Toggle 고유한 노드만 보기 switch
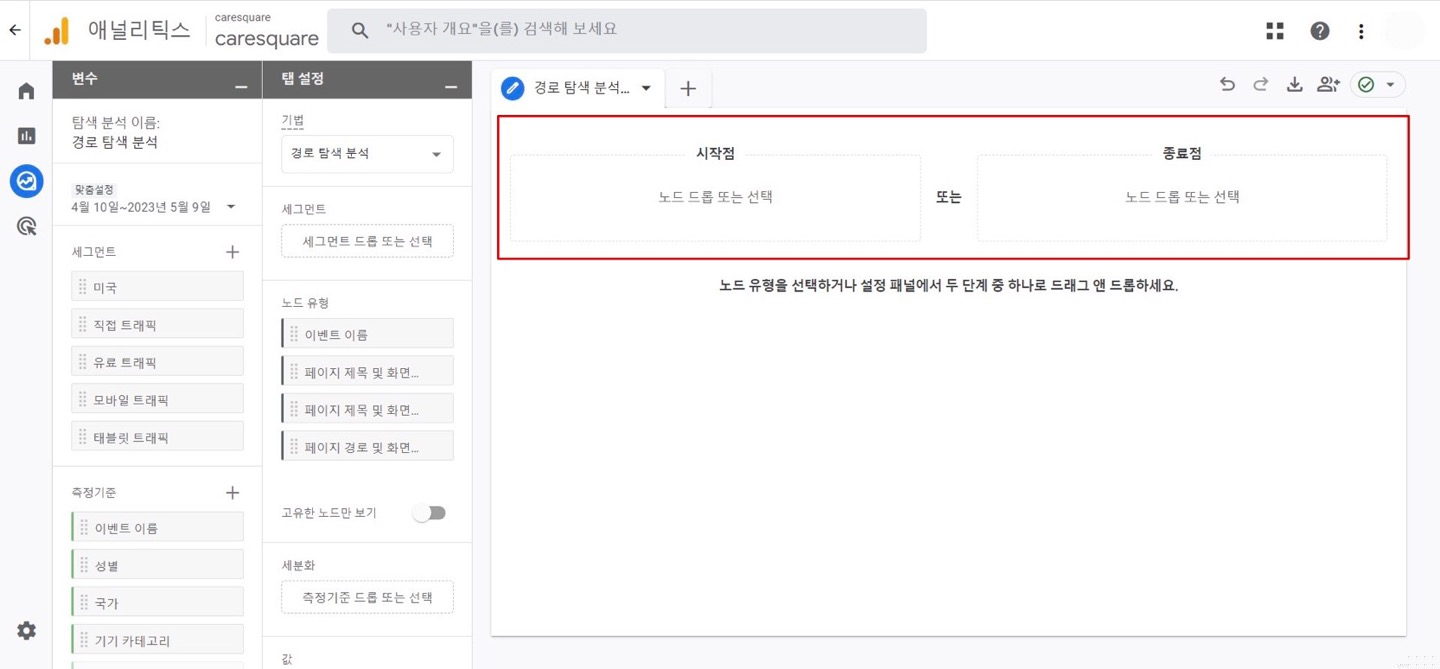 429,513
